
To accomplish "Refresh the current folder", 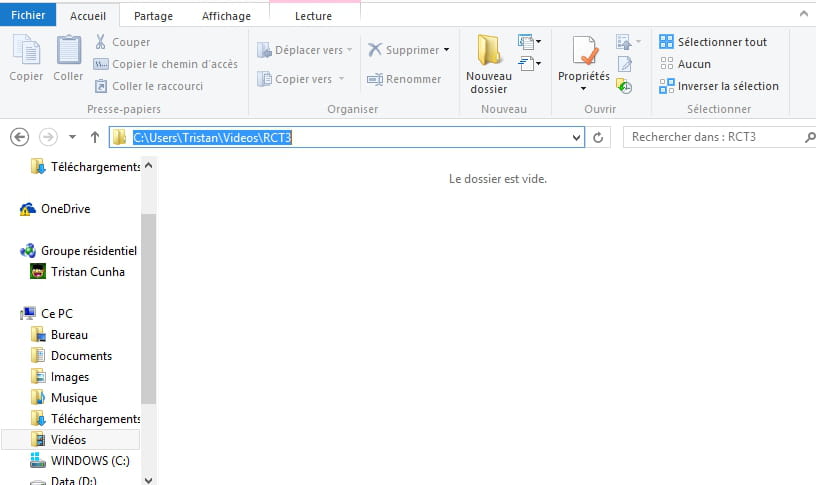I will [598, 137].
